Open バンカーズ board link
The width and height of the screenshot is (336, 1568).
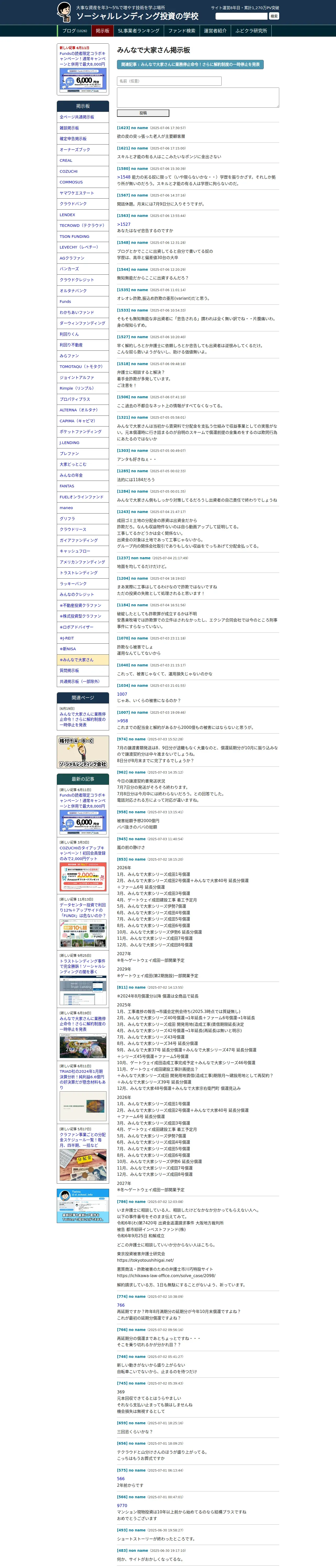coord(83,269)
